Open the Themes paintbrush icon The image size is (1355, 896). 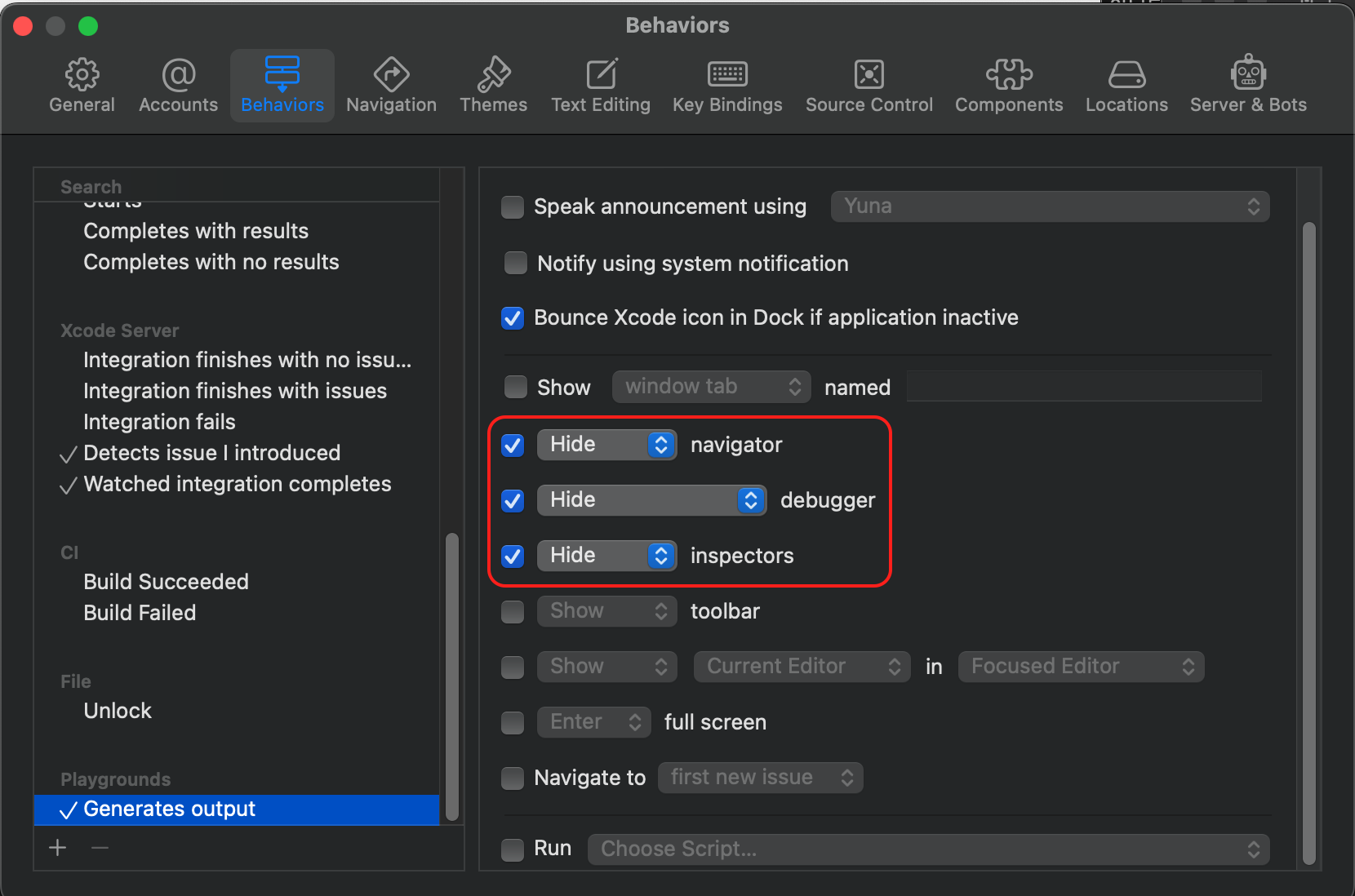coord(493,74)
